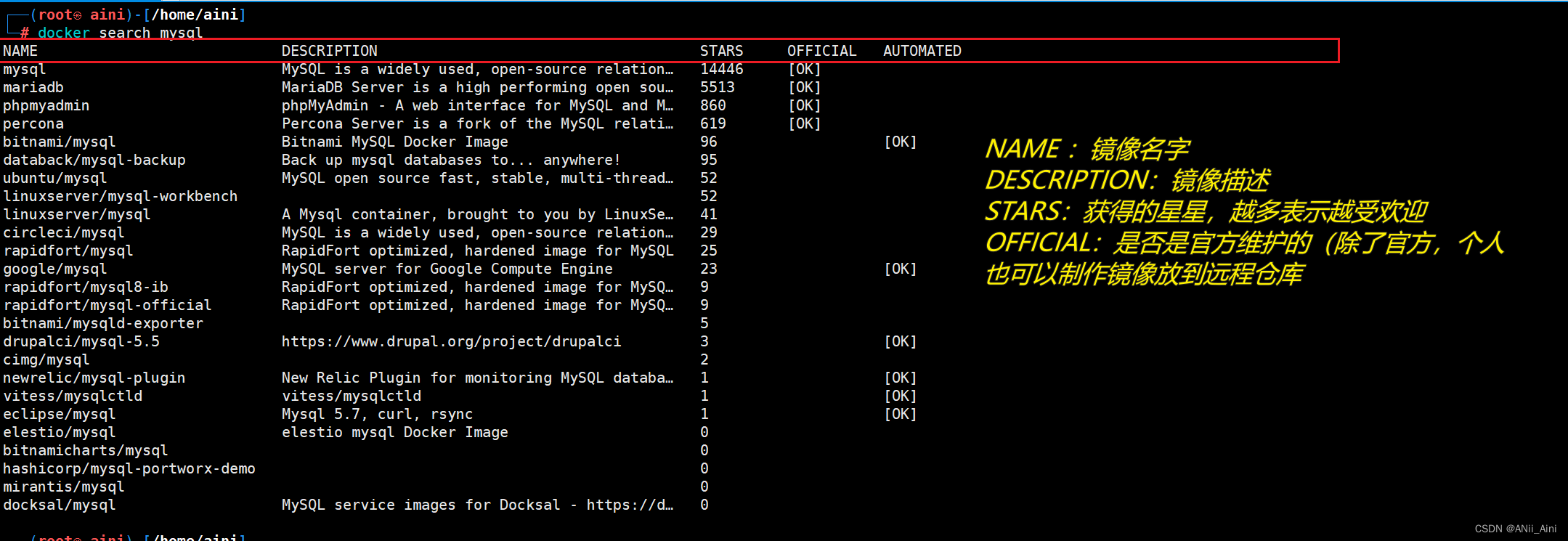This screenshot has height=541, width=1568.
Task: Click the star count 619
Action: [713, 123]
